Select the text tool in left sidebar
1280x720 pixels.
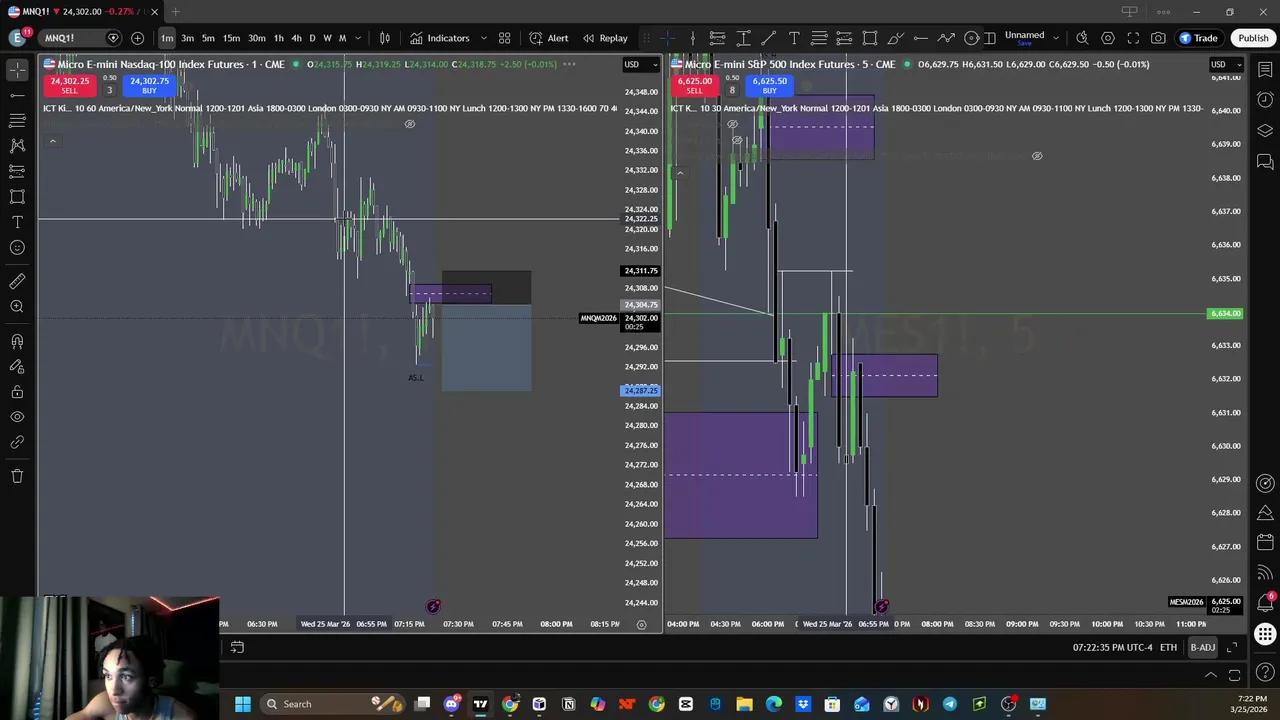pos(17,222)
